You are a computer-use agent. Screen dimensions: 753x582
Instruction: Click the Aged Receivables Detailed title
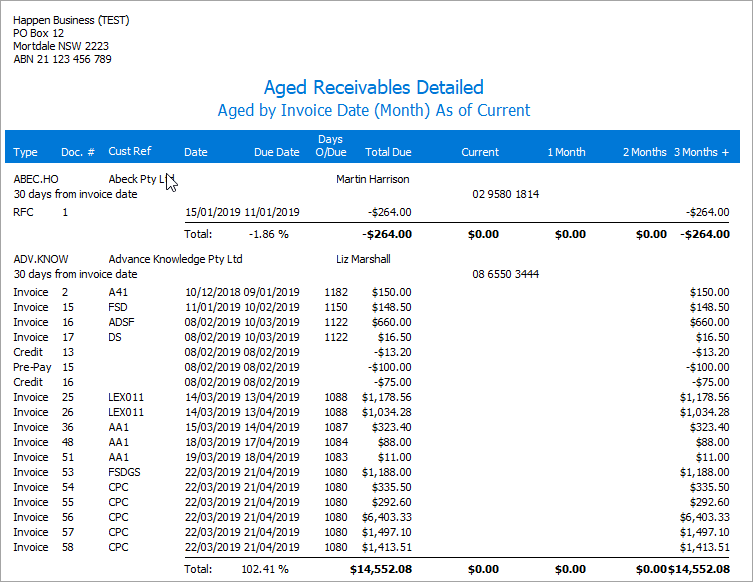[373, 88]
